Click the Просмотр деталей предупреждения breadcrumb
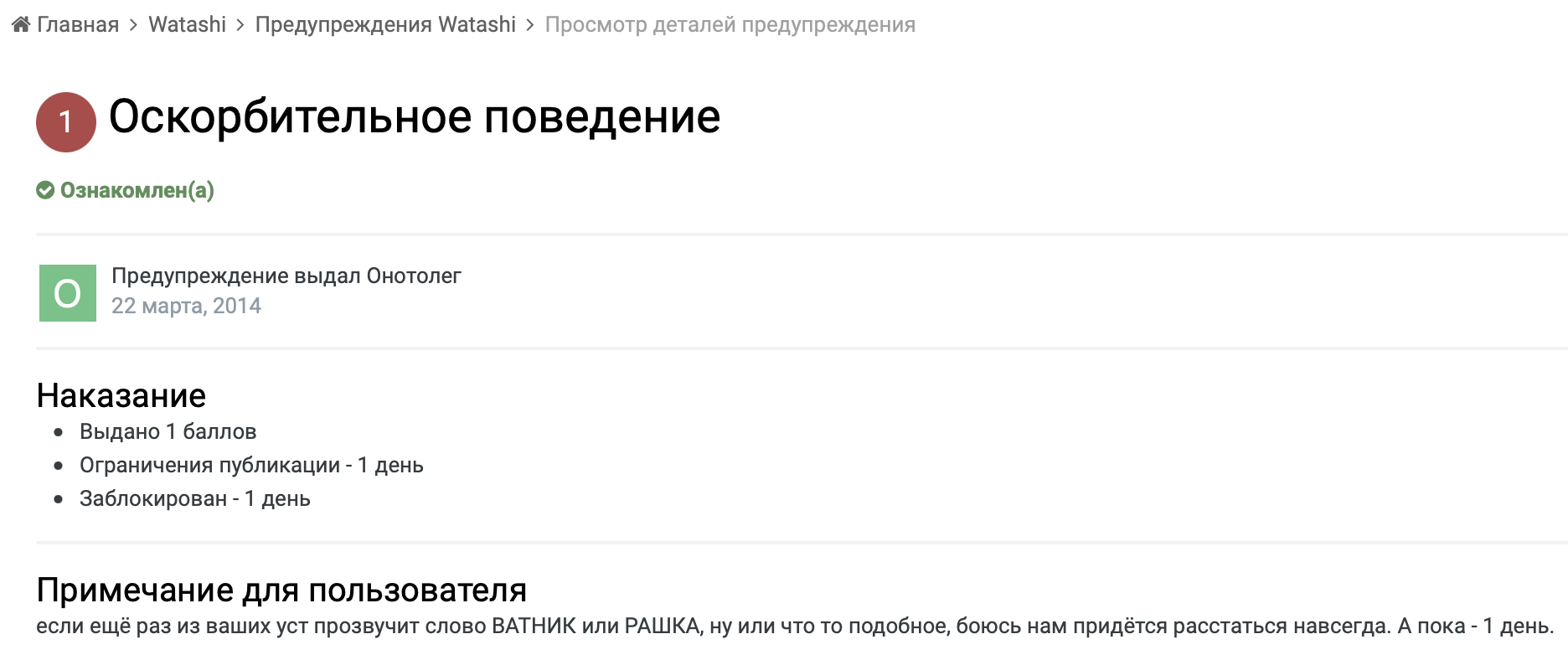 tap(730, 25)
